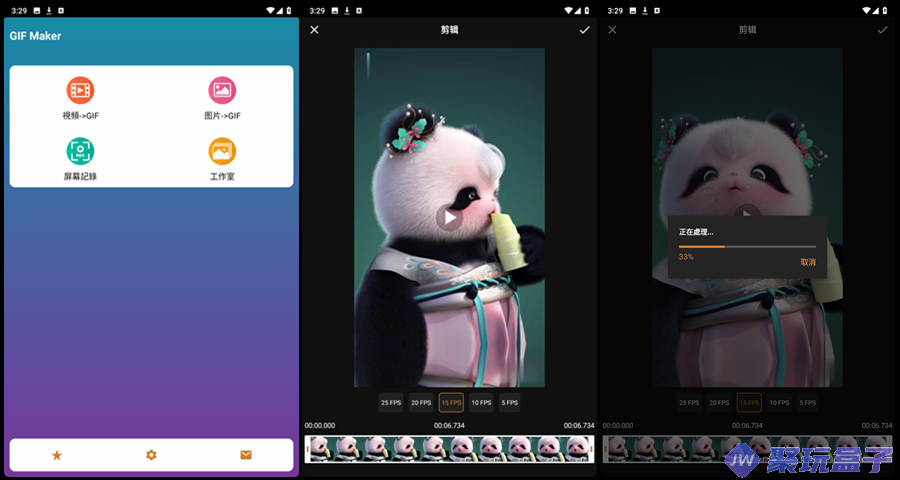Image resolution: width=900 pixels, height=480 pixels.
Task: Click the right trim handle of the timeline
Action: [591, 449]
